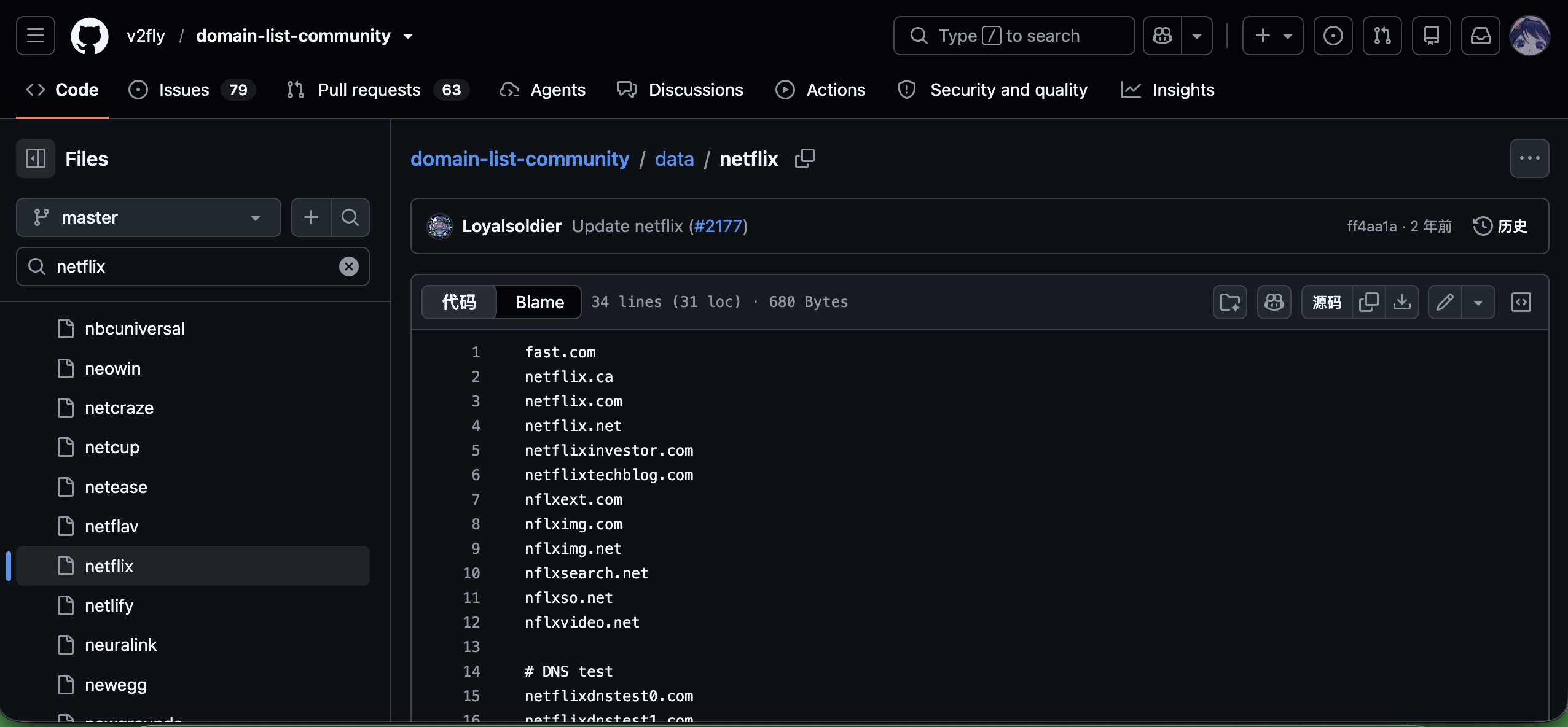Open the Insights tab
This screenshot has height=727, width=1568.
(x=1168, y=90)
